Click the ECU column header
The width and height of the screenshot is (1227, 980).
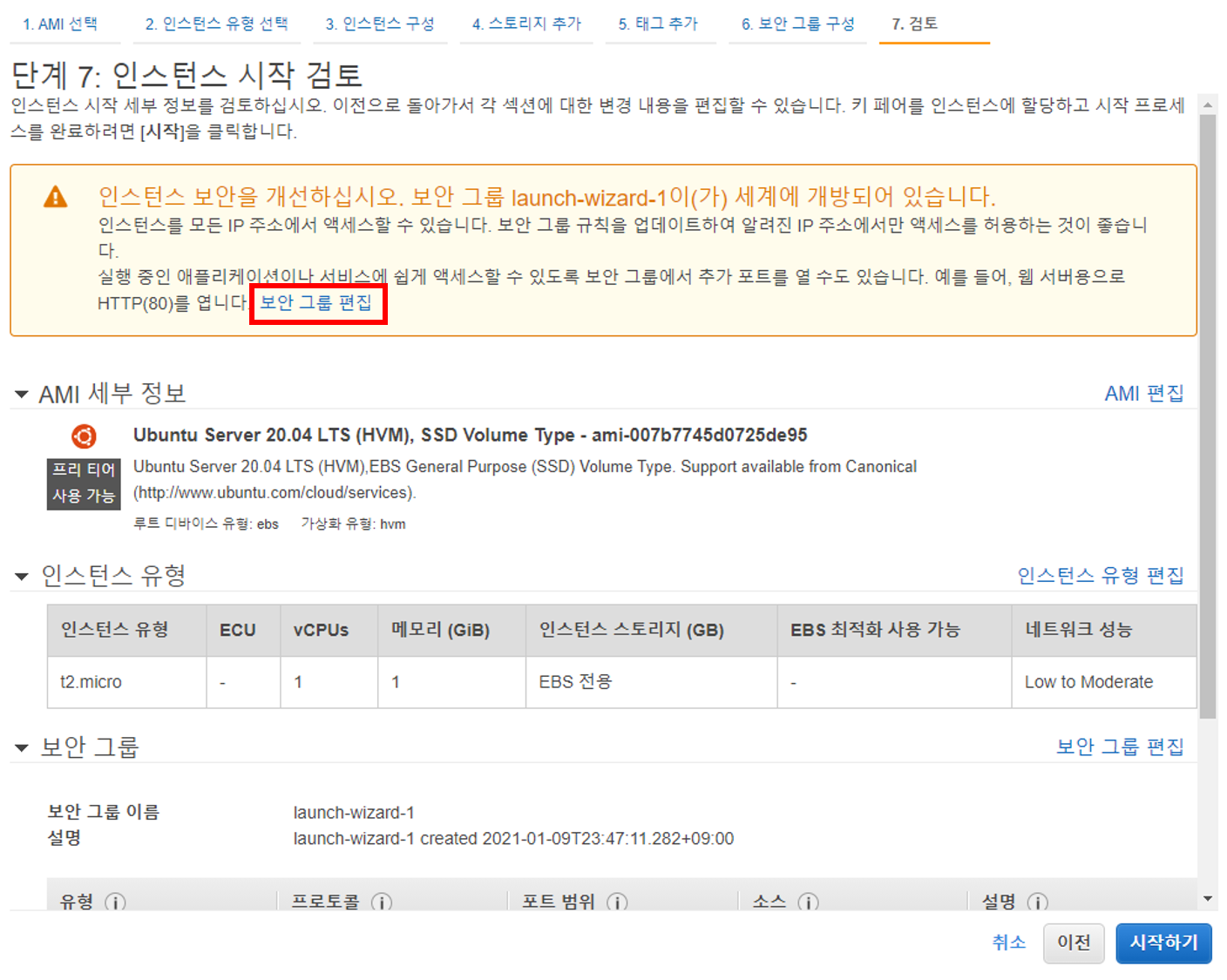click(x=243, y=630)
